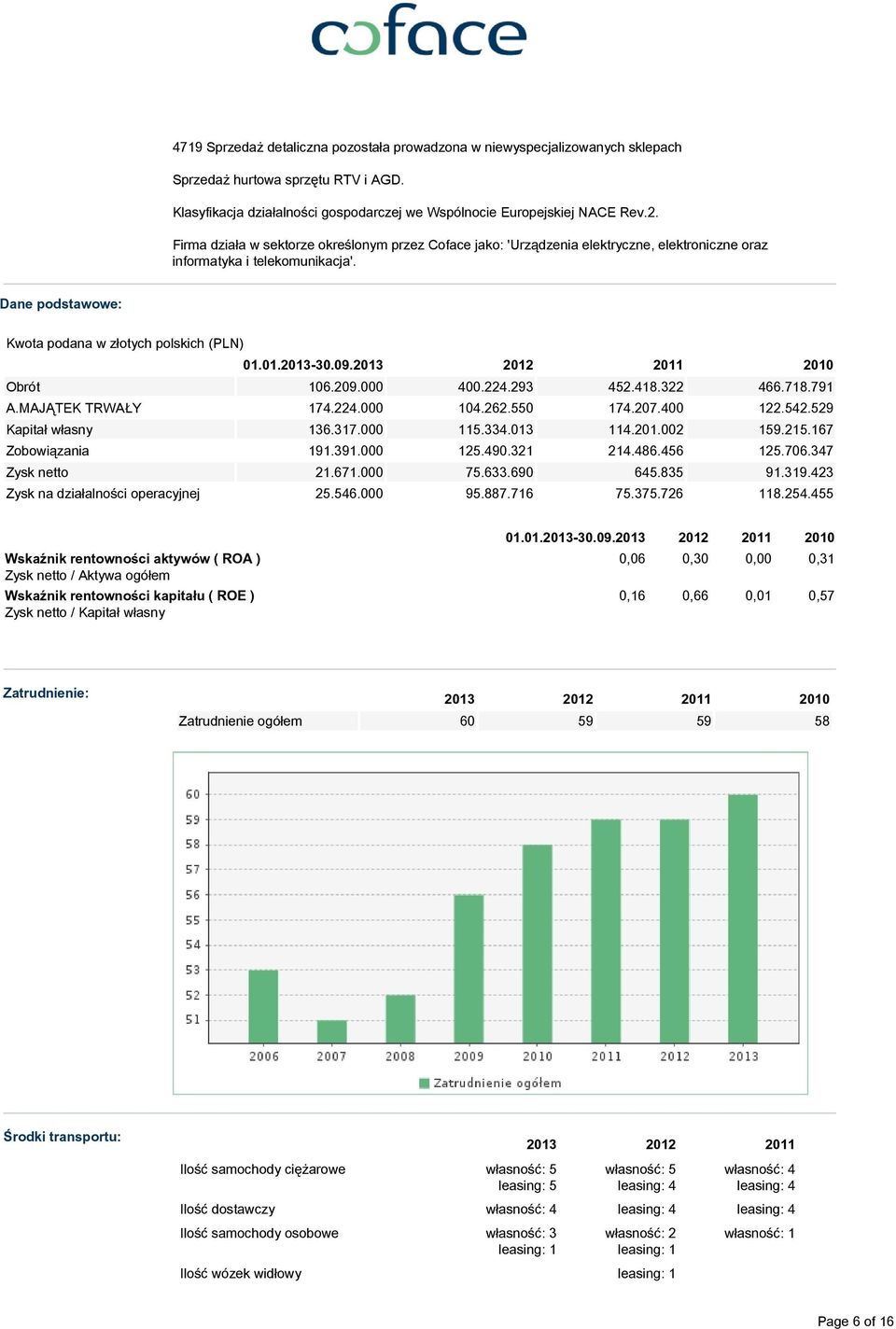Select the equity value 159.215.167
Screen dimensions: 896x1329
click(796, 429)
